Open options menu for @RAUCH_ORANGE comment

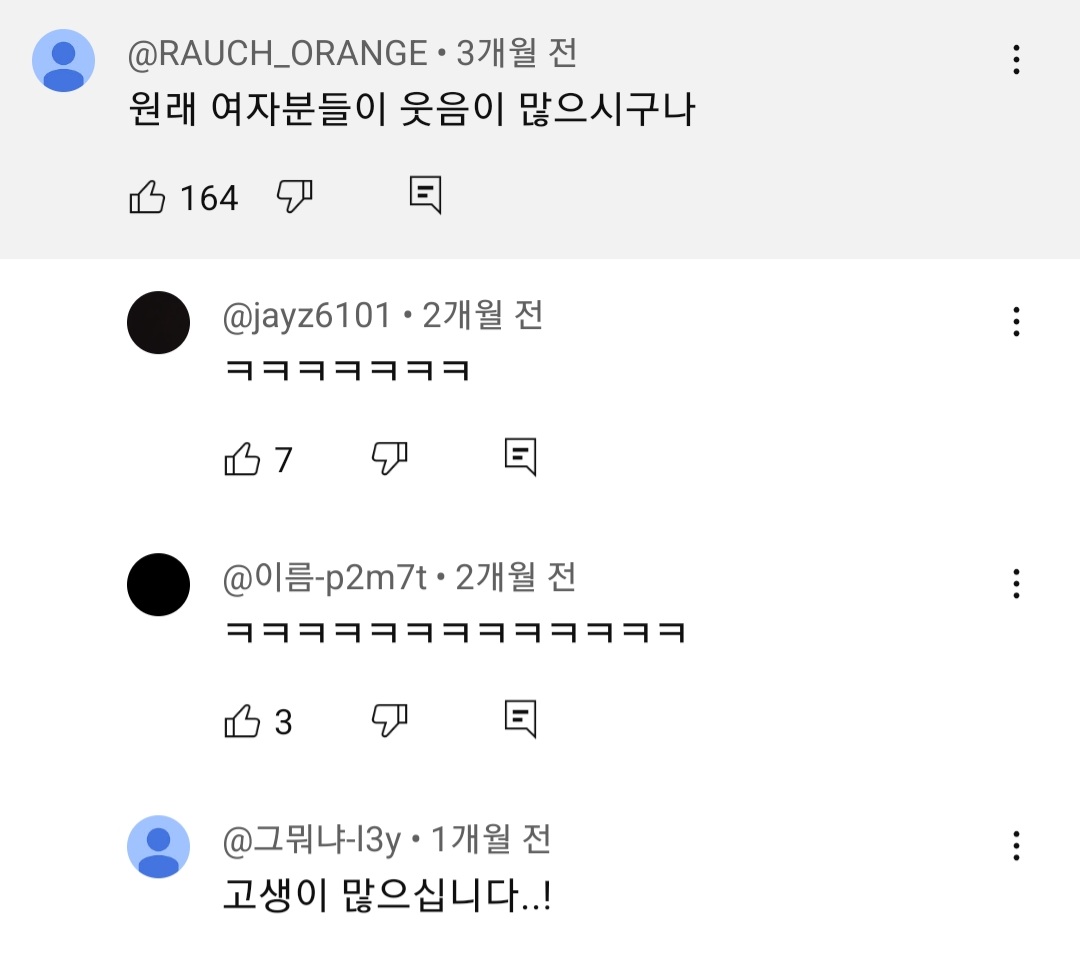pos(1016,60)
